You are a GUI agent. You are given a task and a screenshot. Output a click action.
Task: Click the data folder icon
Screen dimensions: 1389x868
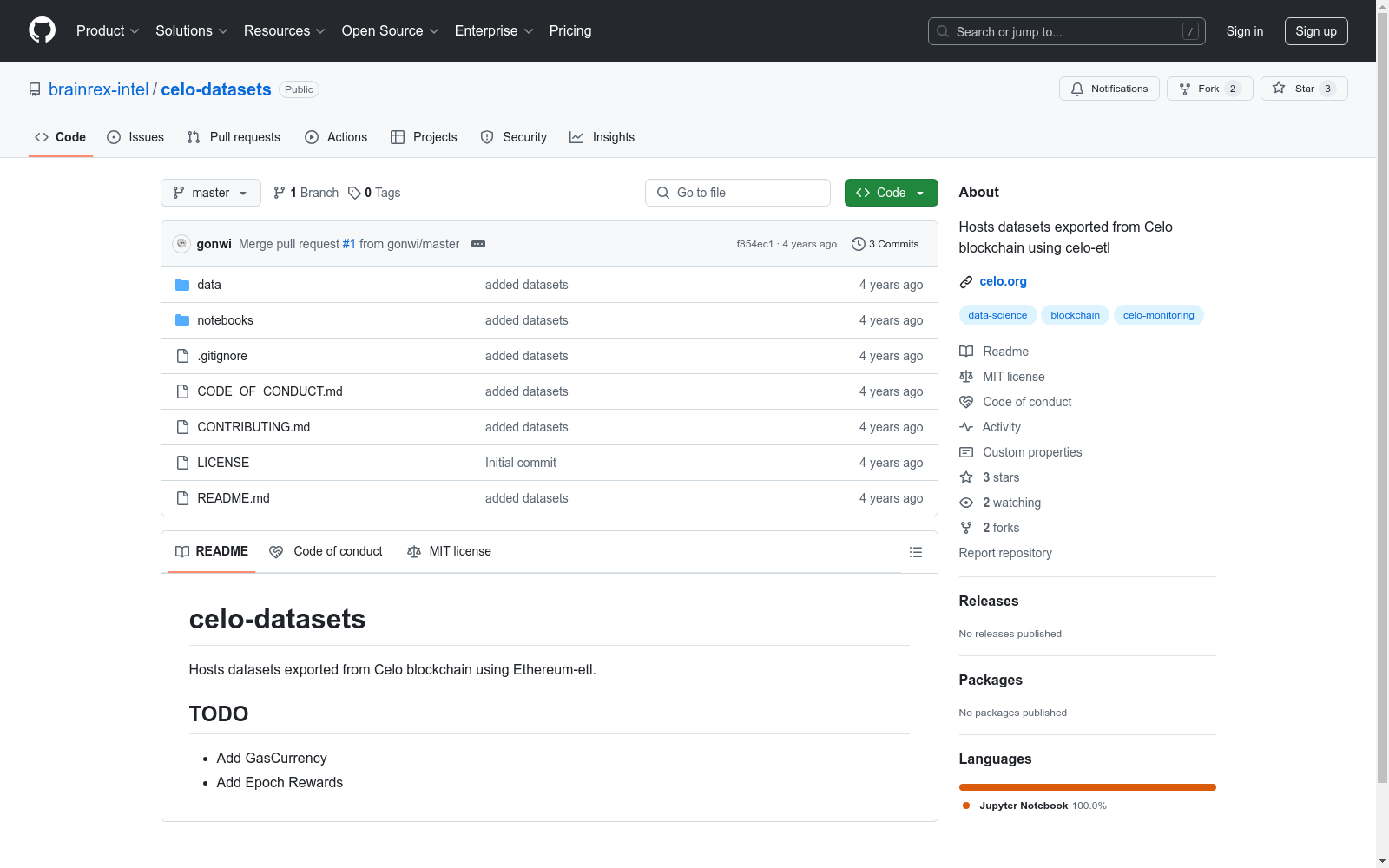point(182,285)
